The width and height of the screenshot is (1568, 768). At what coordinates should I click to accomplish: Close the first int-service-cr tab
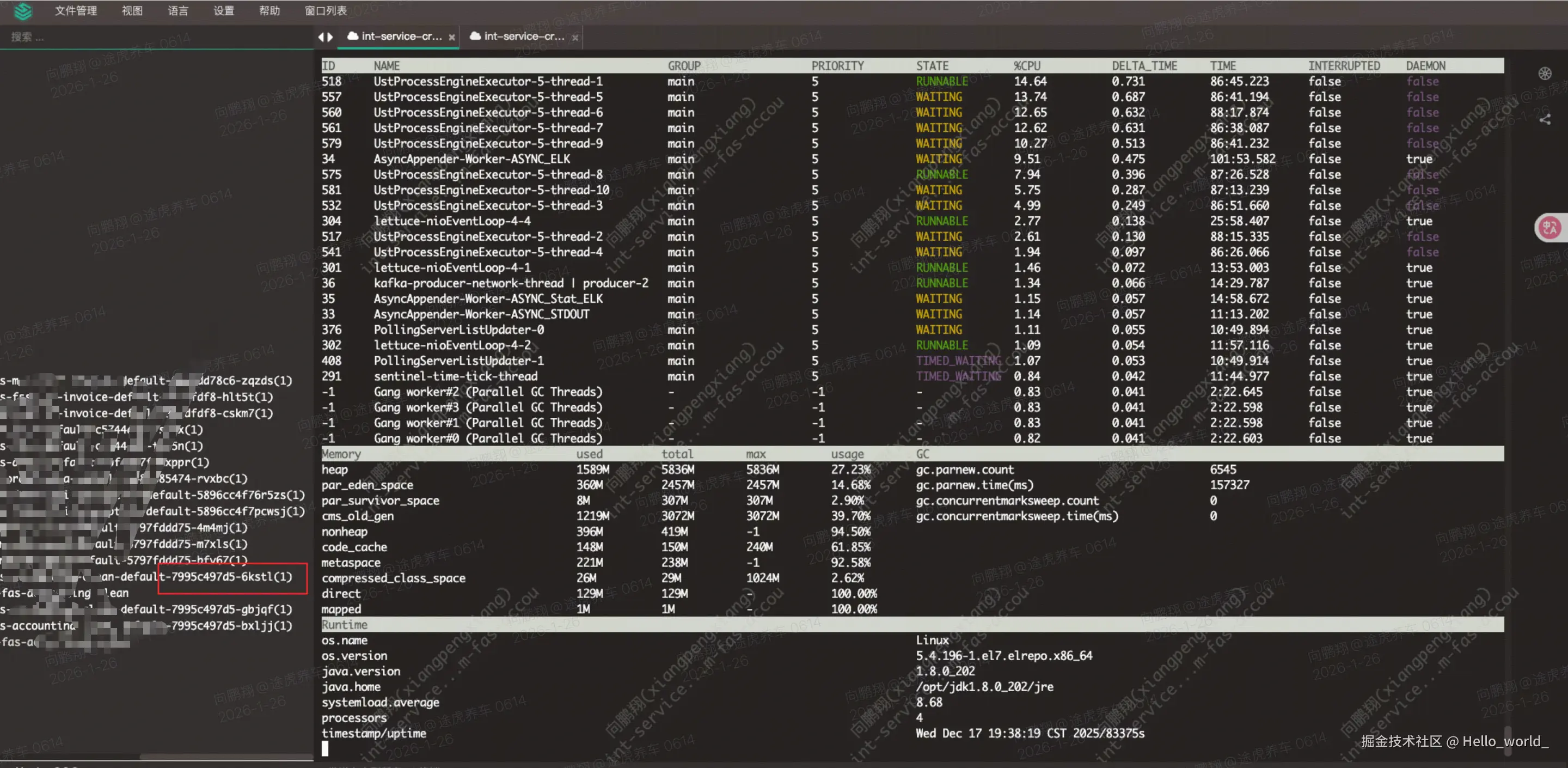[452, 37]
